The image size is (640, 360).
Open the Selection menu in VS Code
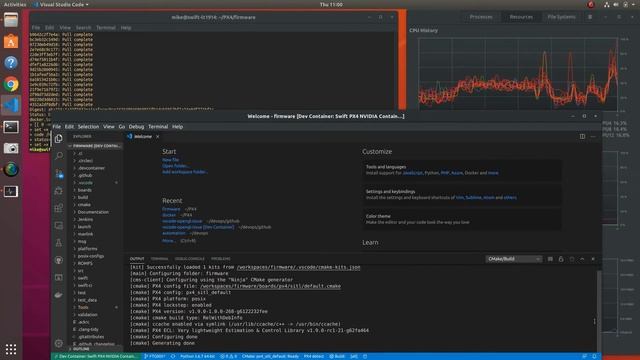pyautogui.click(x=88, y=127)
